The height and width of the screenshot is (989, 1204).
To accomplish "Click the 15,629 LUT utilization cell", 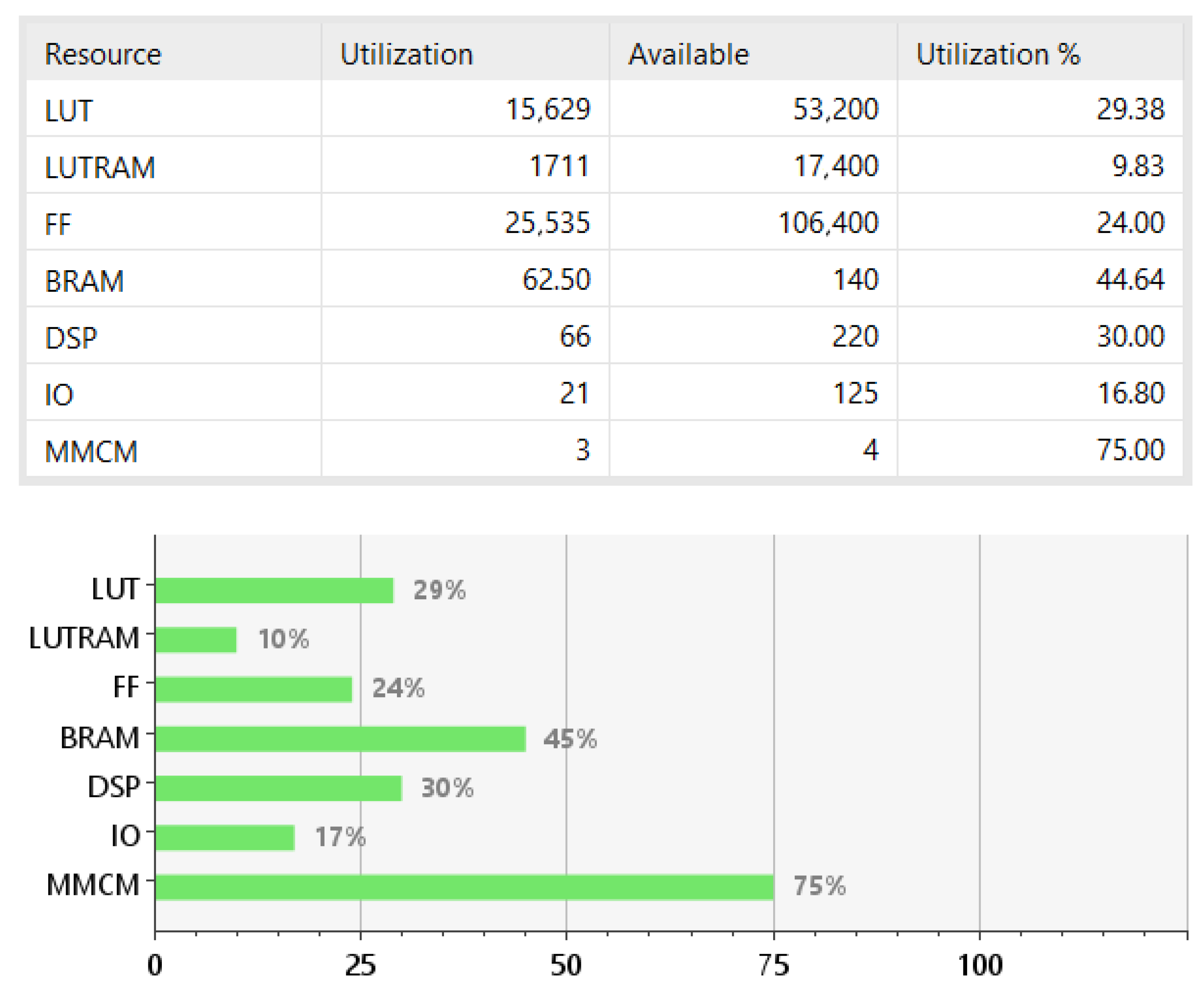I will 547,109.
